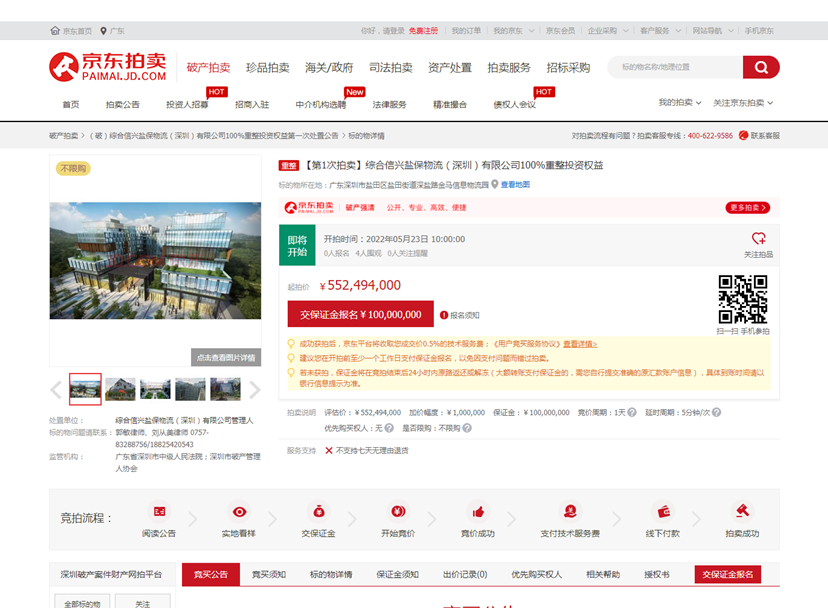The height and width of the screenshot is (608, 828).
Task: Click the 线下付款 wallet icon
Action: pyautogui.click(x=663, y=511)
